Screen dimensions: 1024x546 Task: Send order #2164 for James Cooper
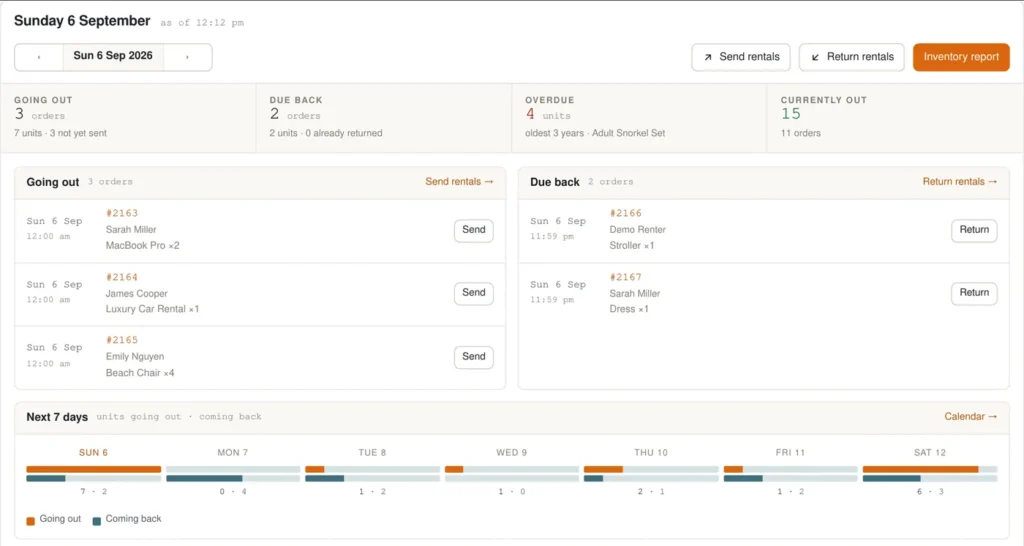[473, 293]
